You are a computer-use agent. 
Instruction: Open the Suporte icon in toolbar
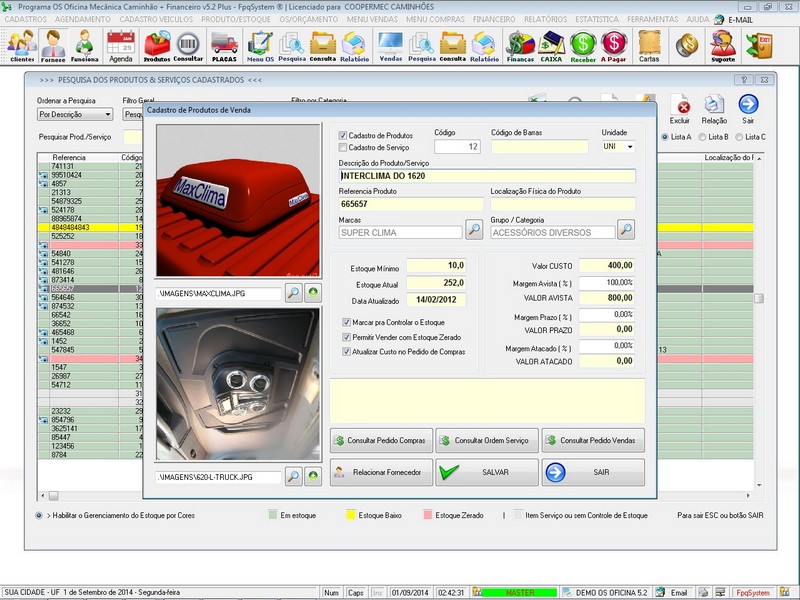[x=722, y=45]
